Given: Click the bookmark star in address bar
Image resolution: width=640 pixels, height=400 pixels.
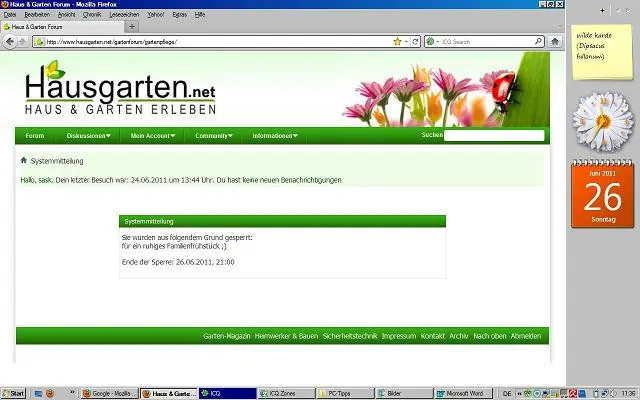Looking at the screenshot, I should [x=397, y=42].
